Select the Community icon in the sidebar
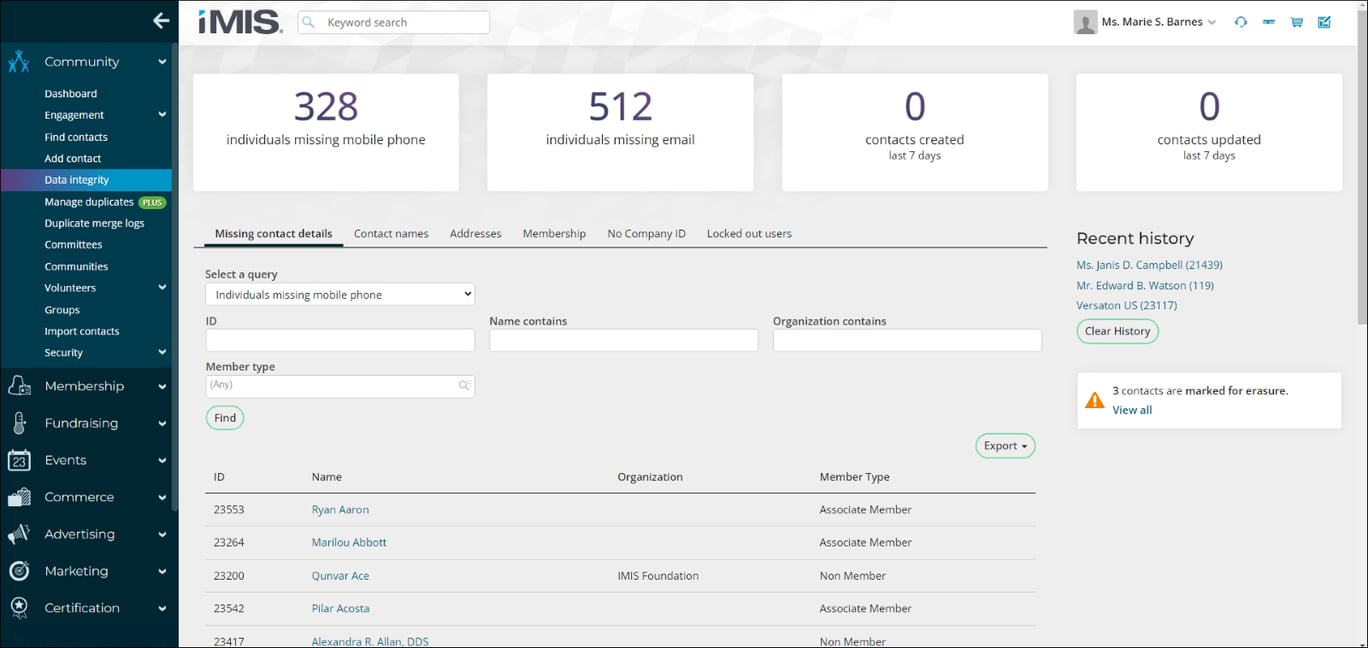Image resolution: width=1368 pixels, height=648 pixels. click(17, 61)
